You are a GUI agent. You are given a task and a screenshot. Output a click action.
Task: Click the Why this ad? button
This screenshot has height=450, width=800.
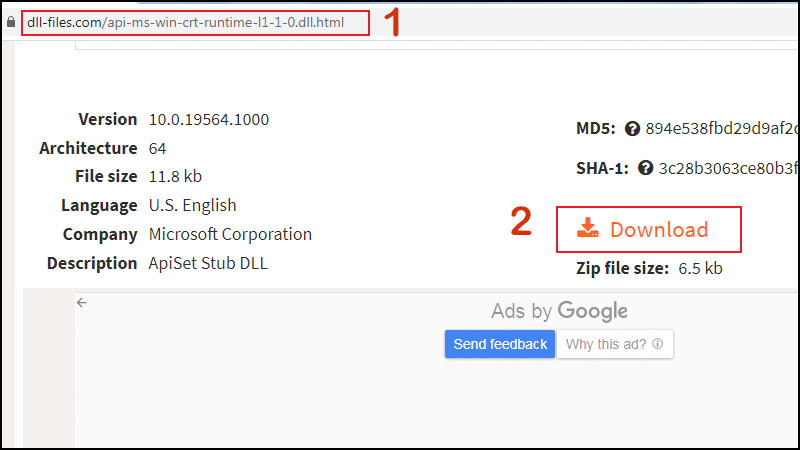click(615, 344)
